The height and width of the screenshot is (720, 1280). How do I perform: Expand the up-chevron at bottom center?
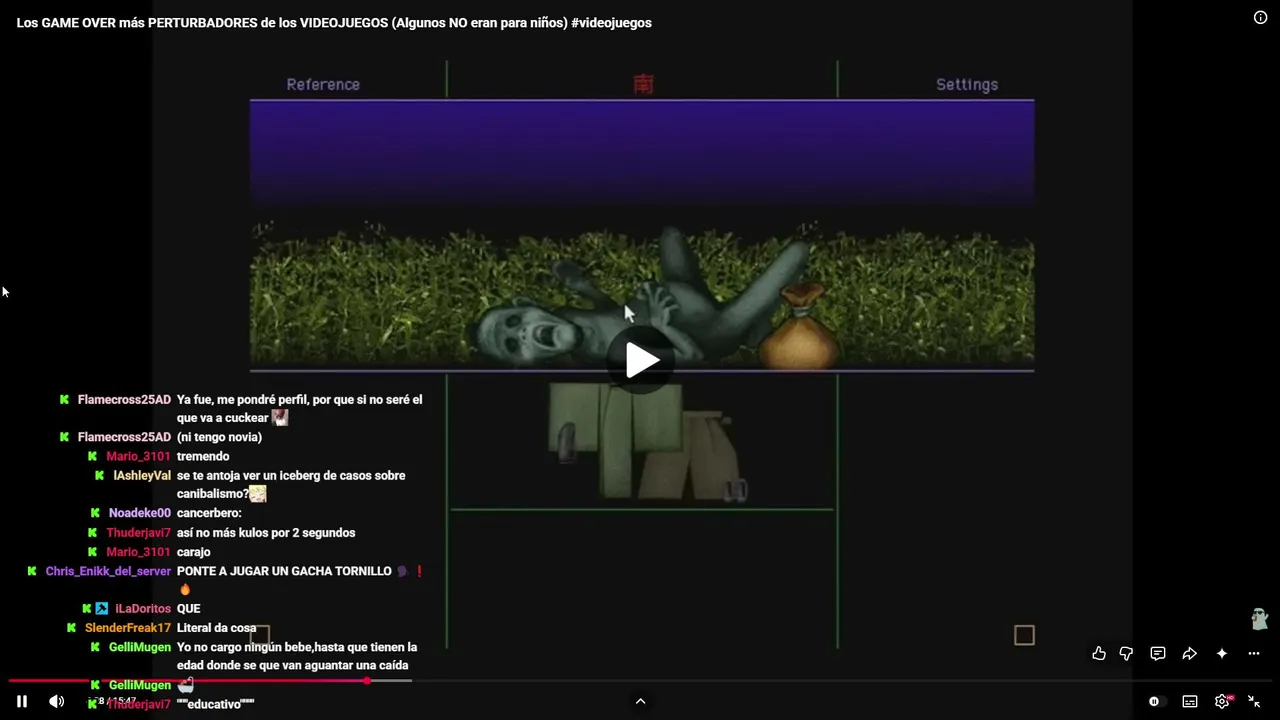click(x=641, y=702)
